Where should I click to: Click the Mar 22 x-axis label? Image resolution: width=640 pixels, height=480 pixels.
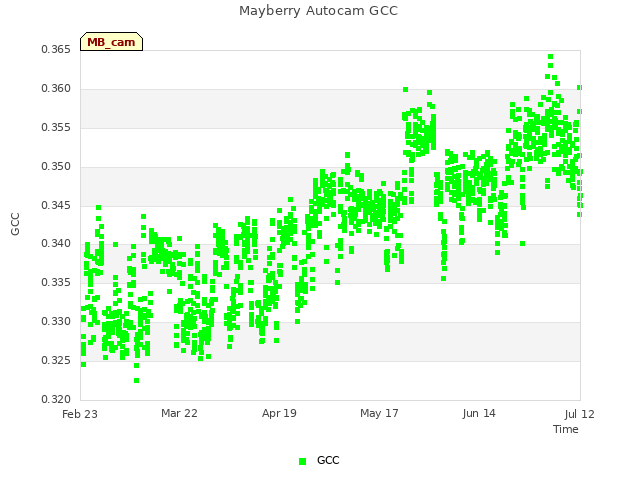point(179,413)
